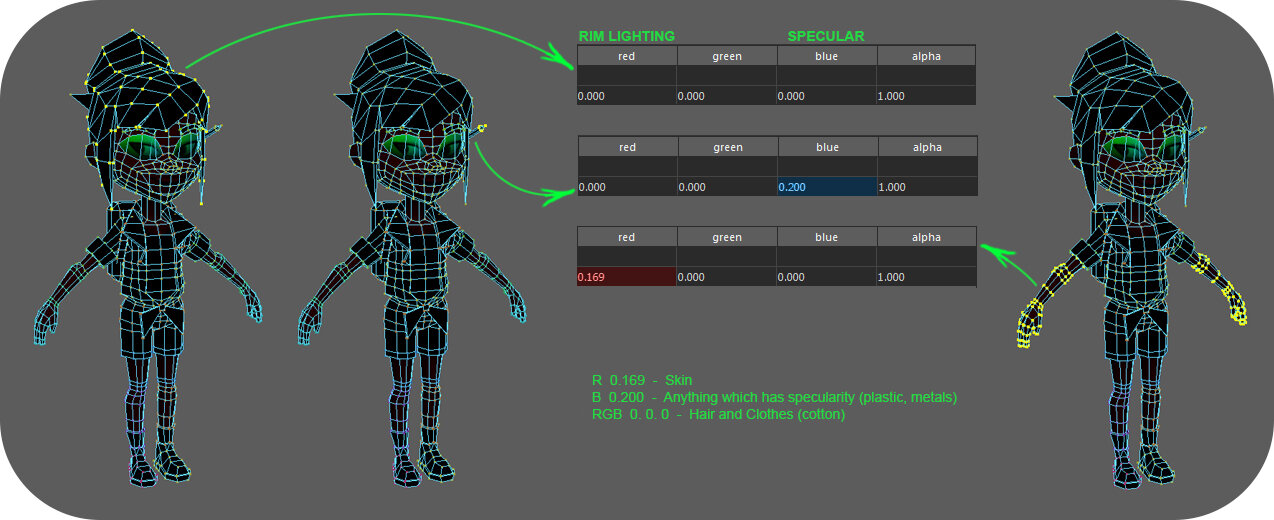Click the green value 0.000 in the table under RIM LIGHTING
Viewport: 1274px width, 520px height.
(726, 96)
